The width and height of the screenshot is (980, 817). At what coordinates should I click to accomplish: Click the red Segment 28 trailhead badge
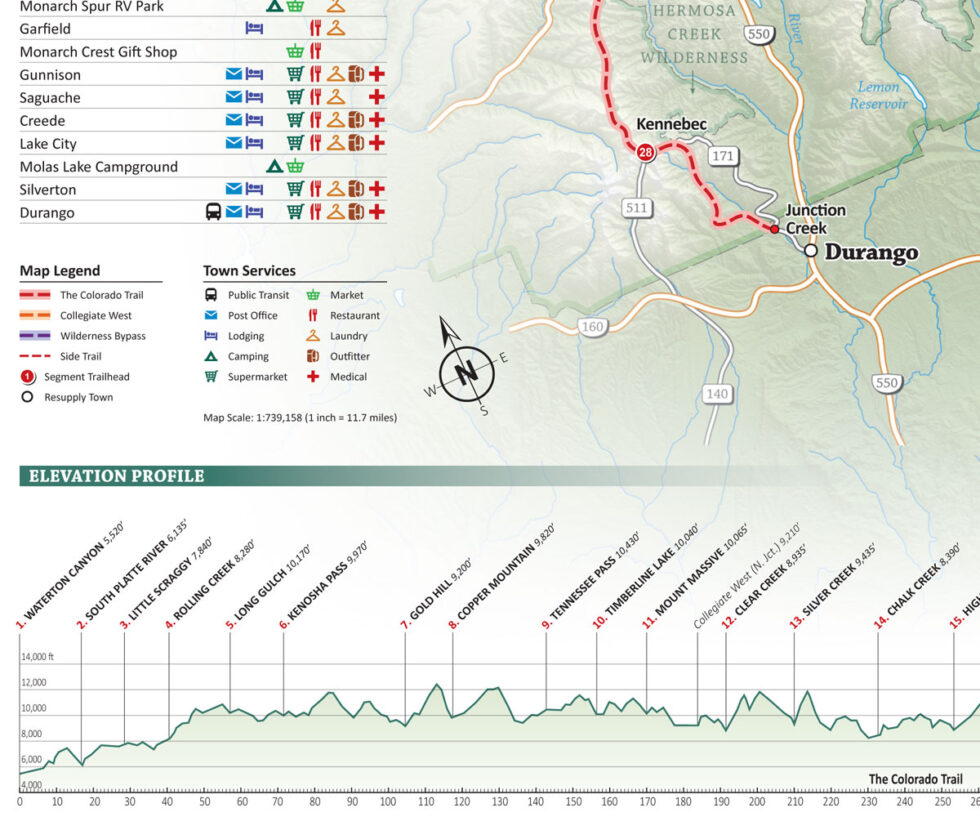(x=646, y=152)
